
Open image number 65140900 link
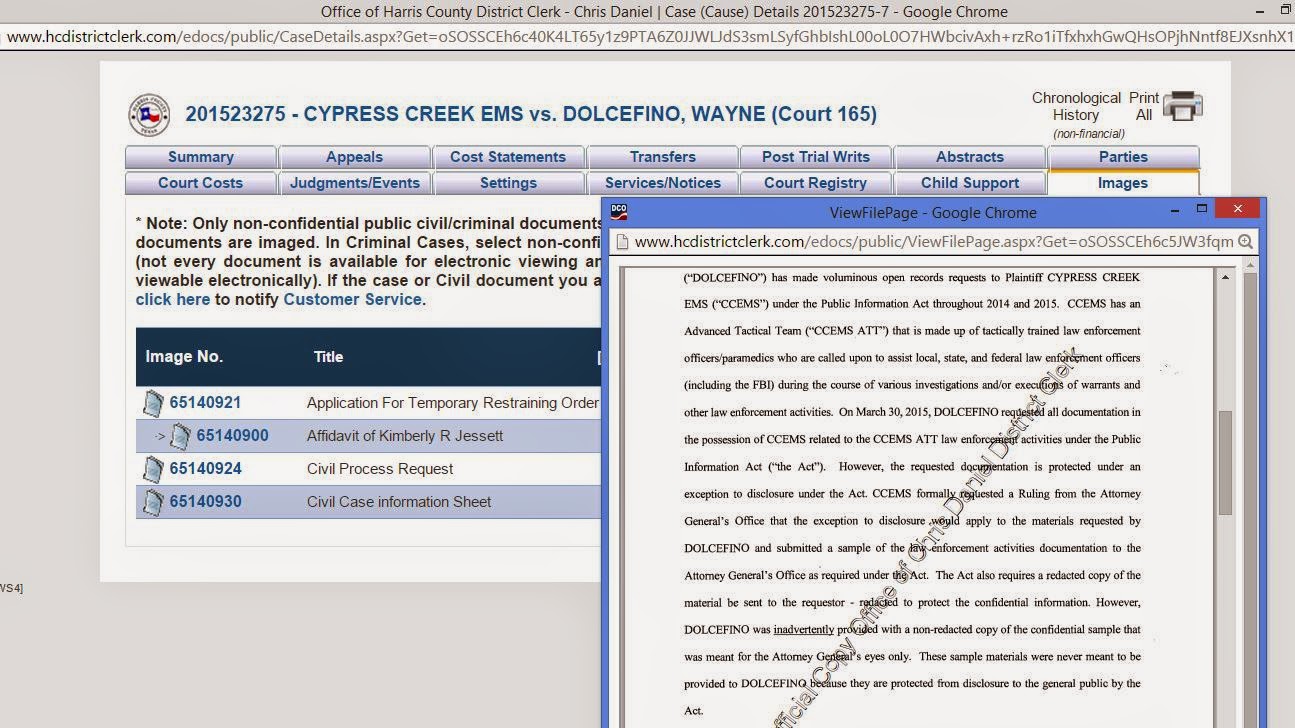(x=232, y=436)
